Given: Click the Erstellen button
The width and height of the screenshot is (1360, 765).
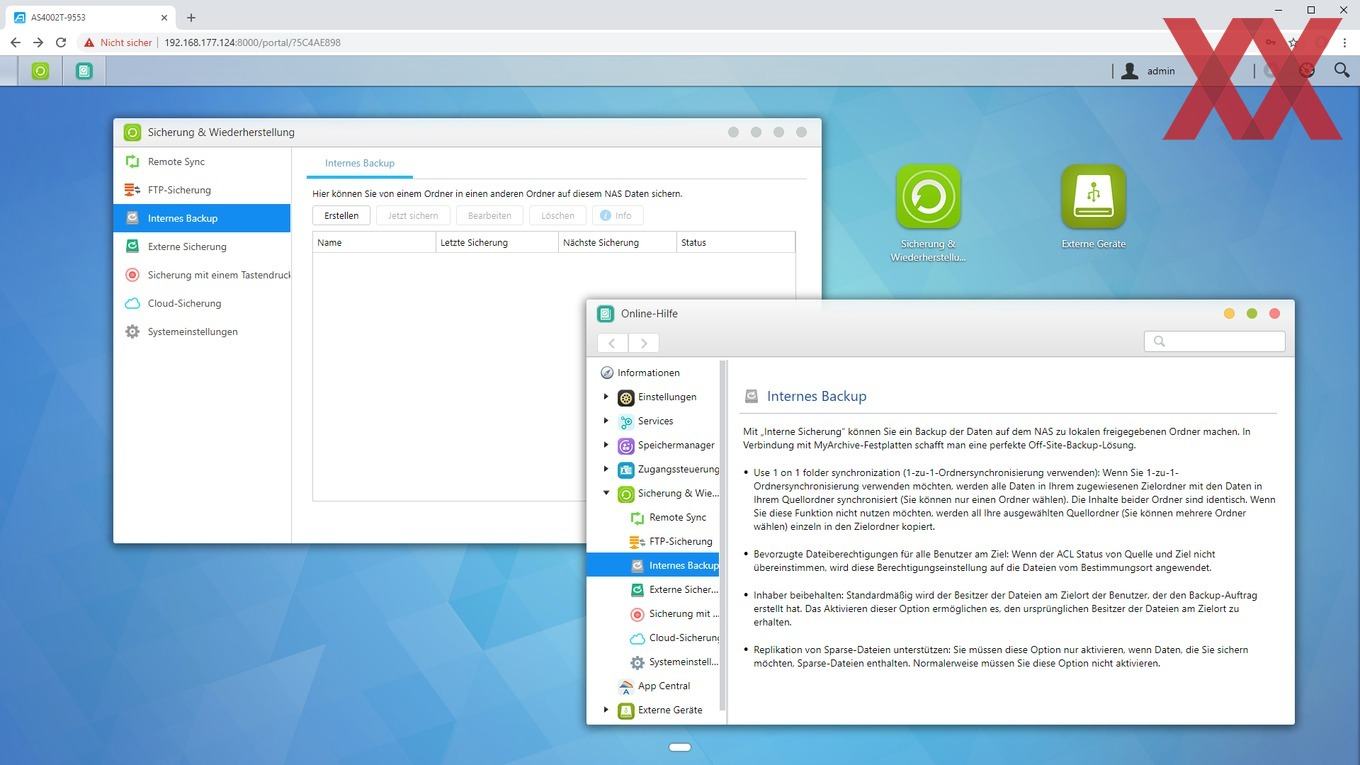Looking at the screenshot, I should 341,215.
